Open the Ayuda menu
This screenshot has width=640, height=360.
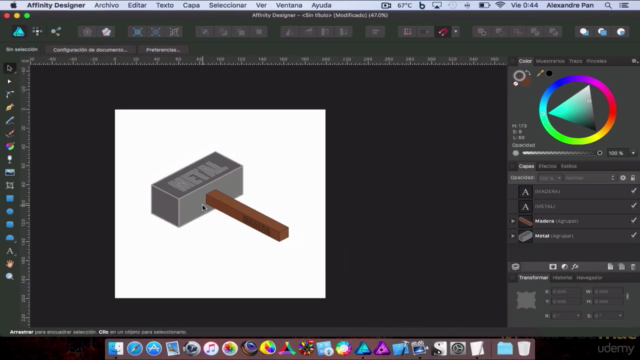point(321,5)
